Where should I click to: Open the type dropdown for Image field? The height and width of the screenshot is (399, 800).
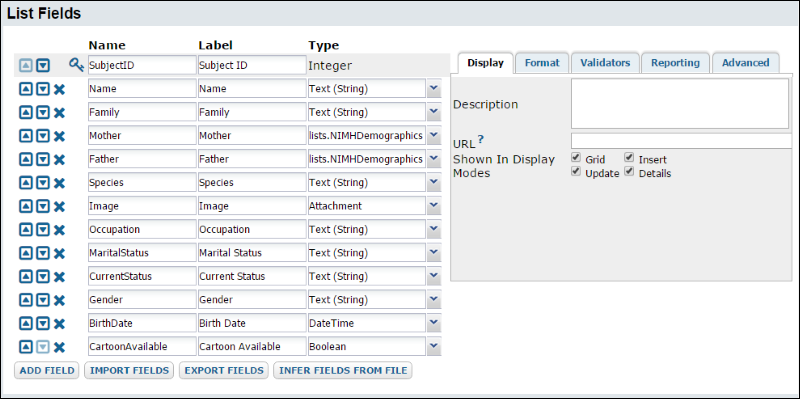434,206
